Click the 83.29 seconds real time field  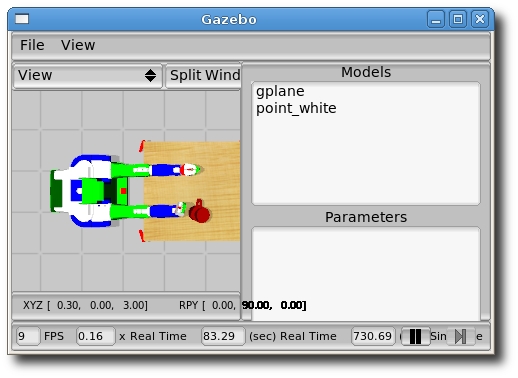click(223, 336)
